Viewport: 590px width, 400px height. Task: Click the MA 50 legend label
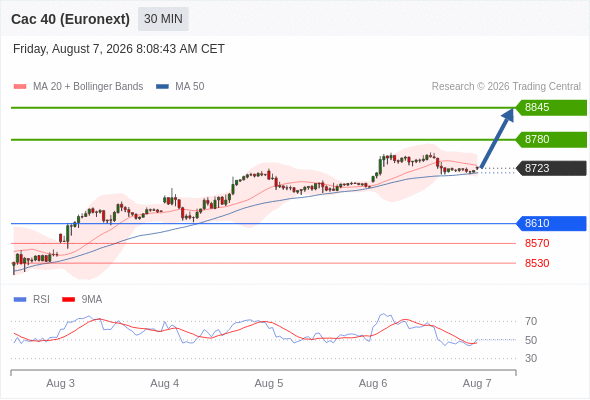click(x=190, y=87)
